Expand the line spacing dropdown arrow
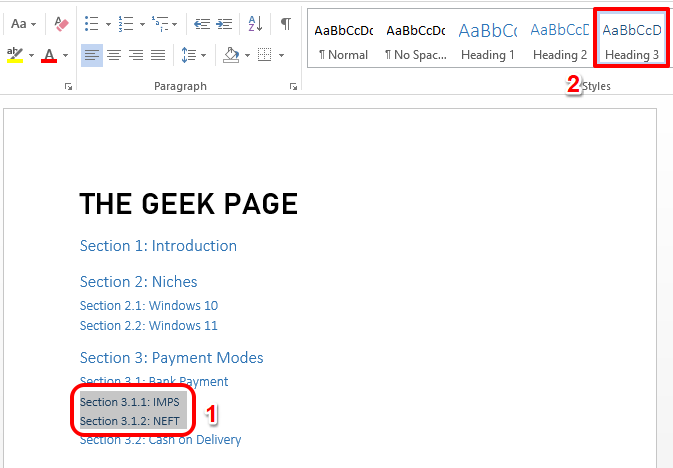Viewport: 673px width, 468px height. (203, 55)
